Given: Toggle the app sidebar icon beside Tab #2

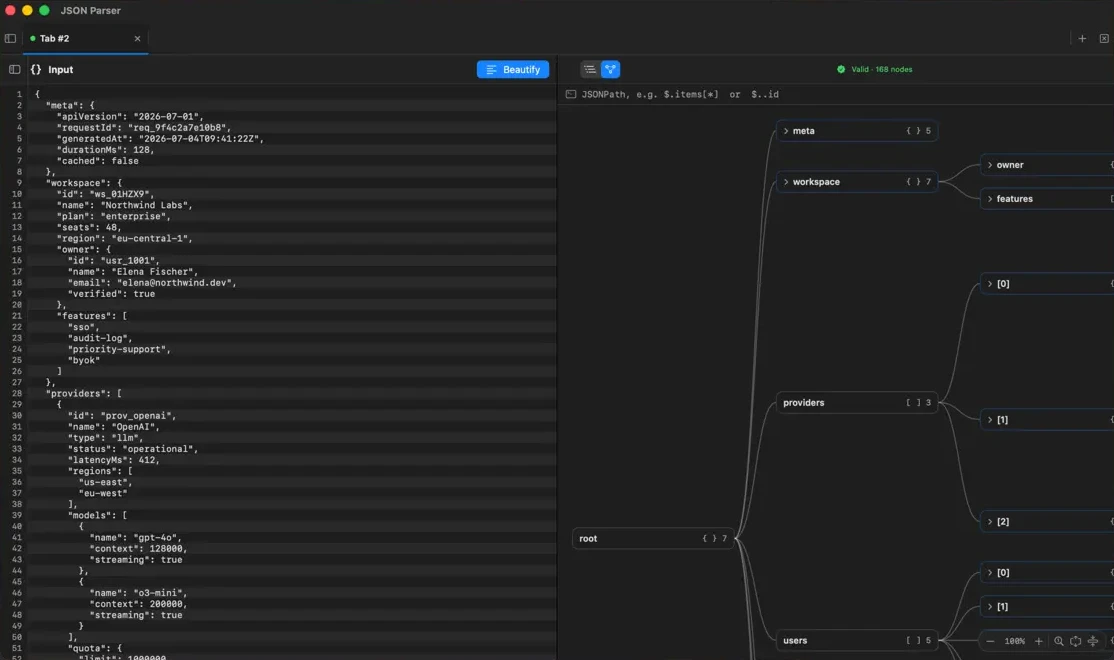Looking at the screenshot, I should pyautogui.click(x=10, y=38).
